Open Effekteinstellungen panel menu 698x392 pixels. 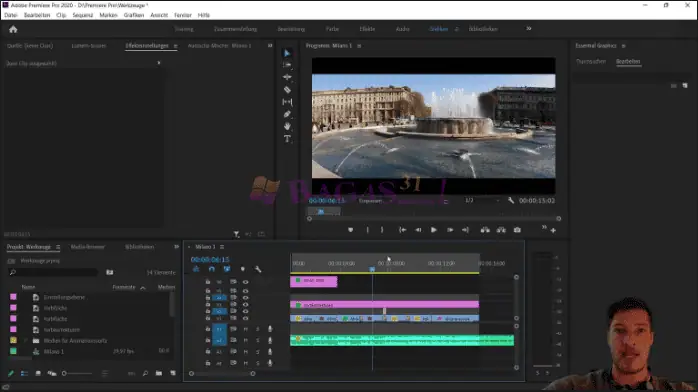tap(175, 46)
